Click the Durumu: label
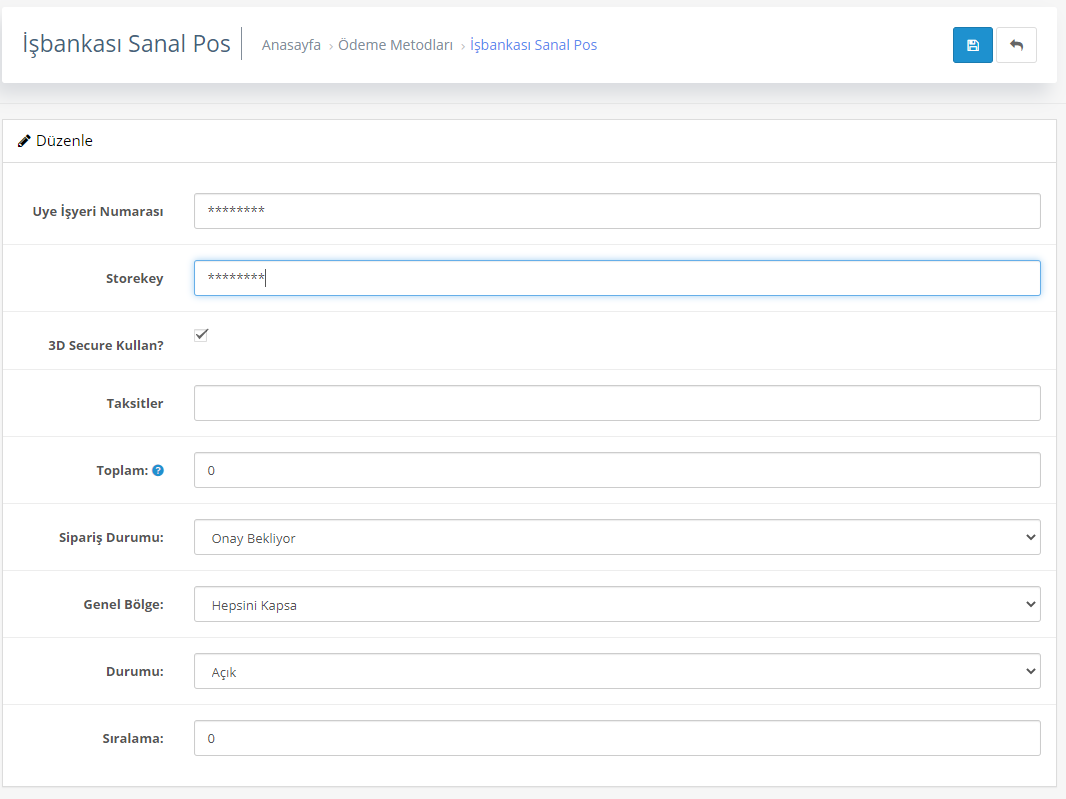 point(135,671)
